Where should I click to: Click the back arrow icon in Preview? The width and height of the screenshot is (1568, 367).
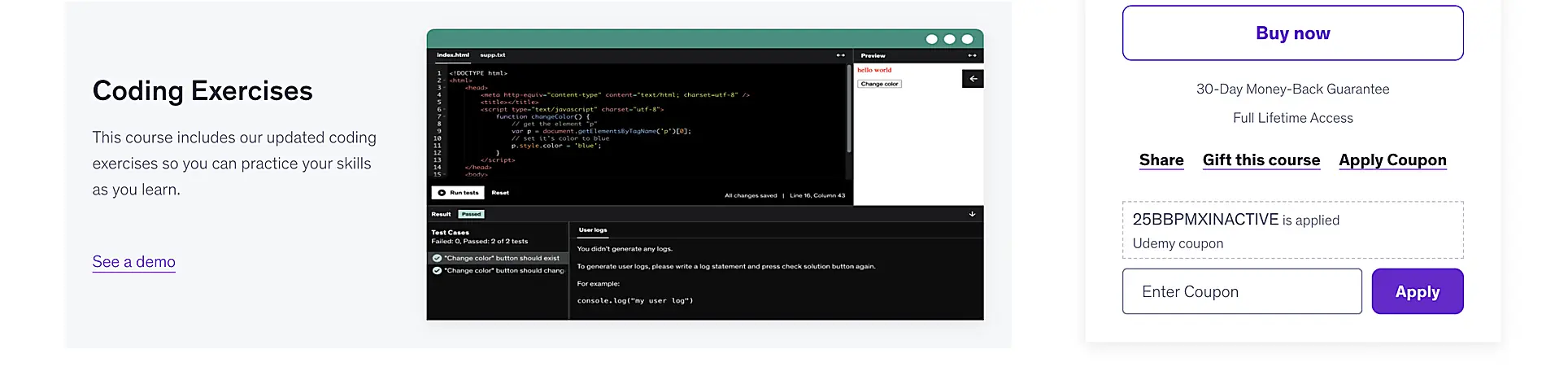tap(973, 79)
